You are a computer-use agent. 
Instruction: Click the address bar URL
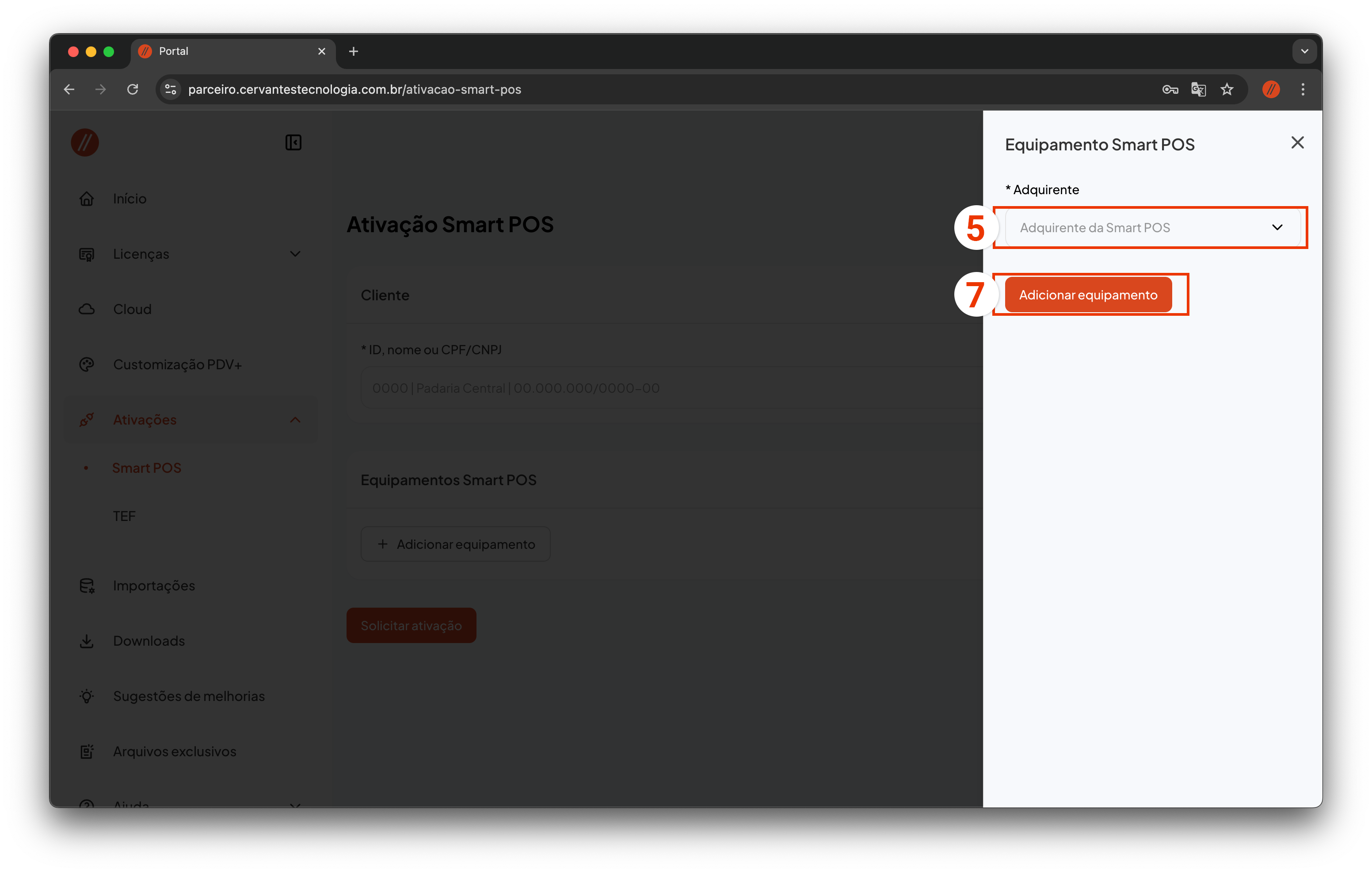[x=354, y=89]
